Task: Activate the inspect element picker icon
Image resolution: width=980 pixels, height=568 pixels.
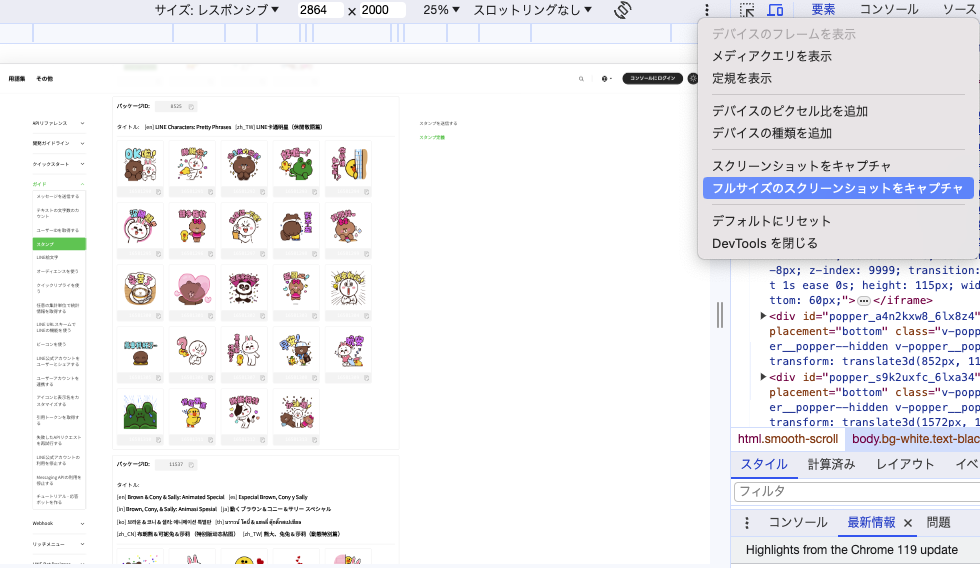Action: pyautogui.click(x=747, y=10)
